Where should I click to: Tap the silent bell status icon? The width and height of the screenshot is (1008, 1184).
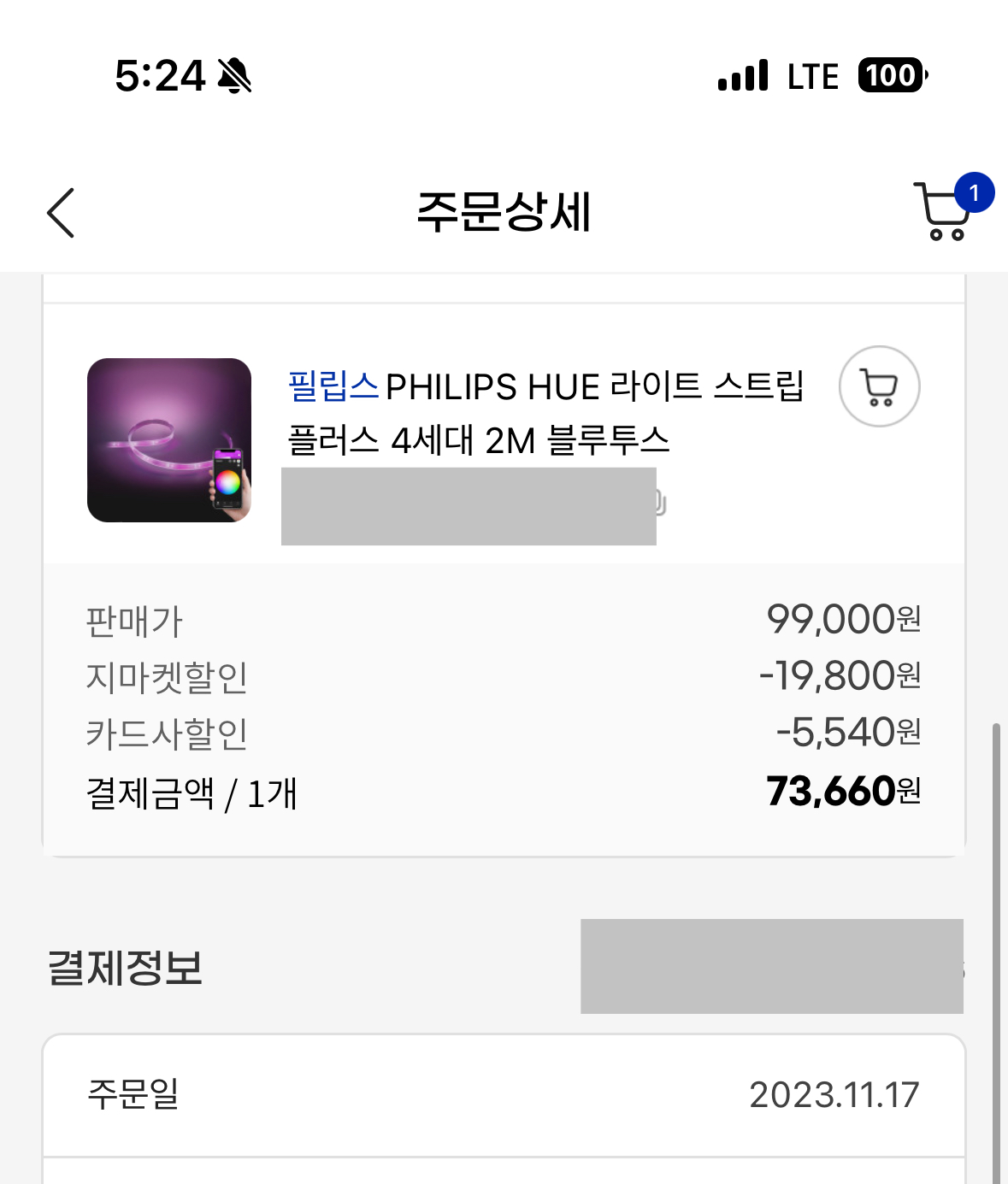[x=234, y=75]
